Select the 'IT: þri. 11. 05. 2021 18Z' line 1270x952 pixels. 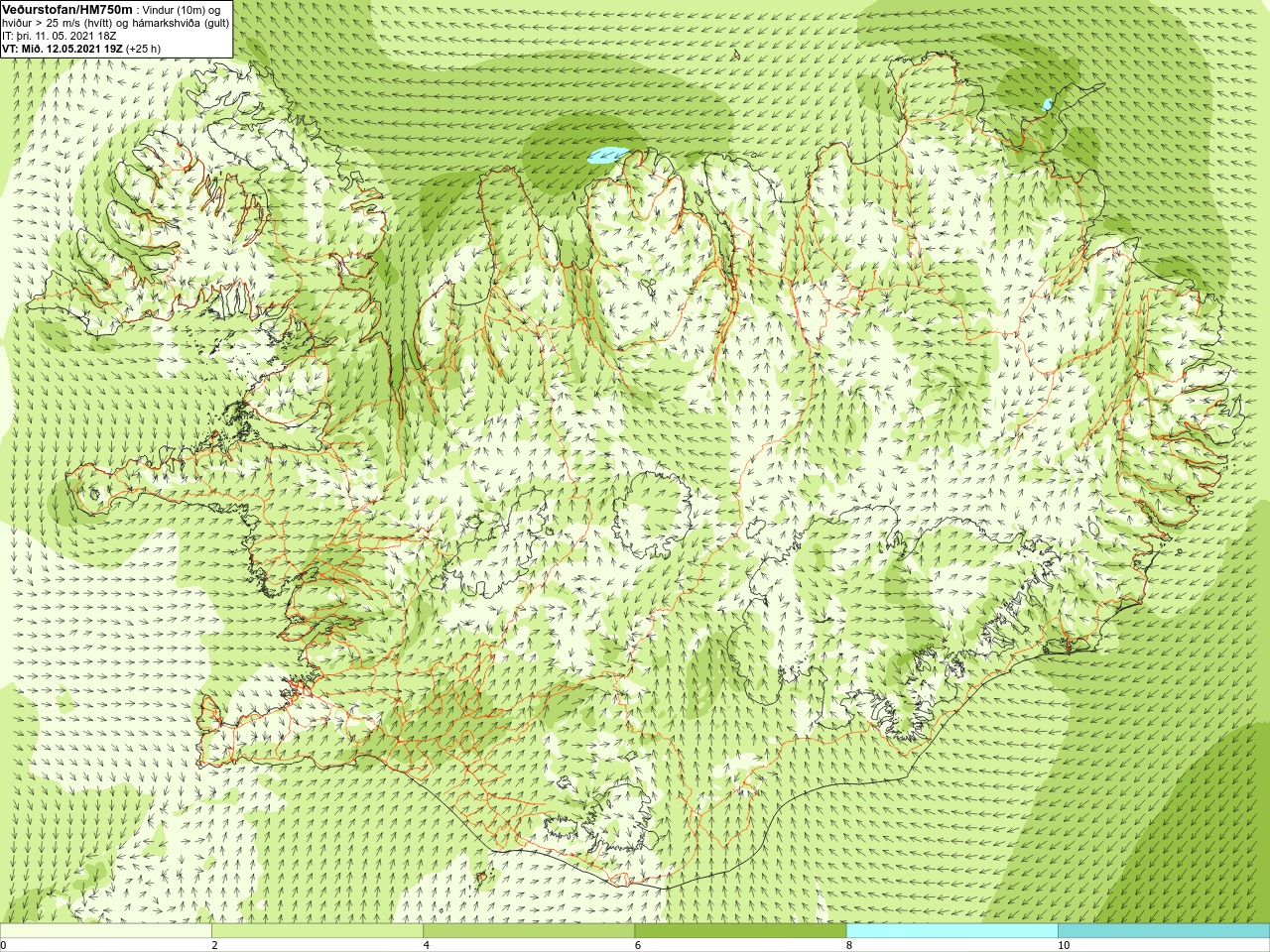pos(60,36)
